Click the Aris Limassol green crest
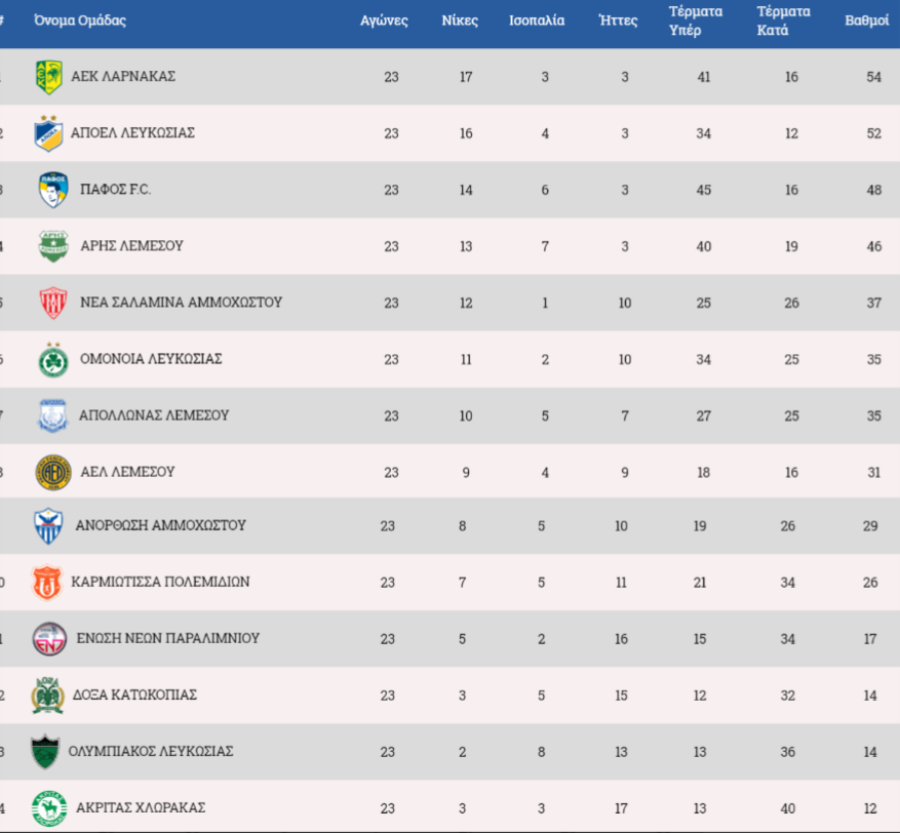The image size is (900, 833). pyautogui.click(x=53, y=246)
